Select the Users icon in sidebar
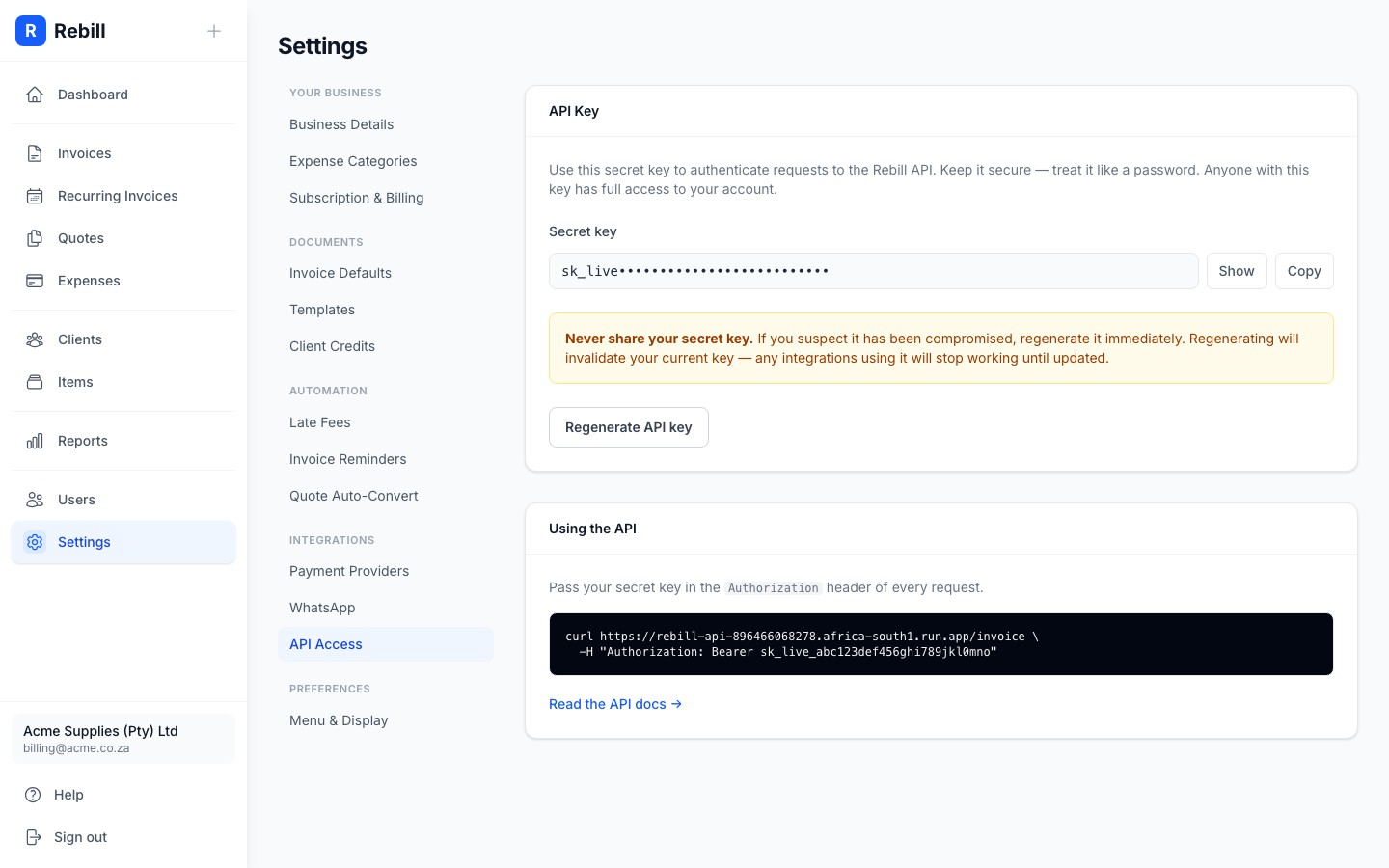This screenshot has height=868, width=1389. click(x=35, y=499)
